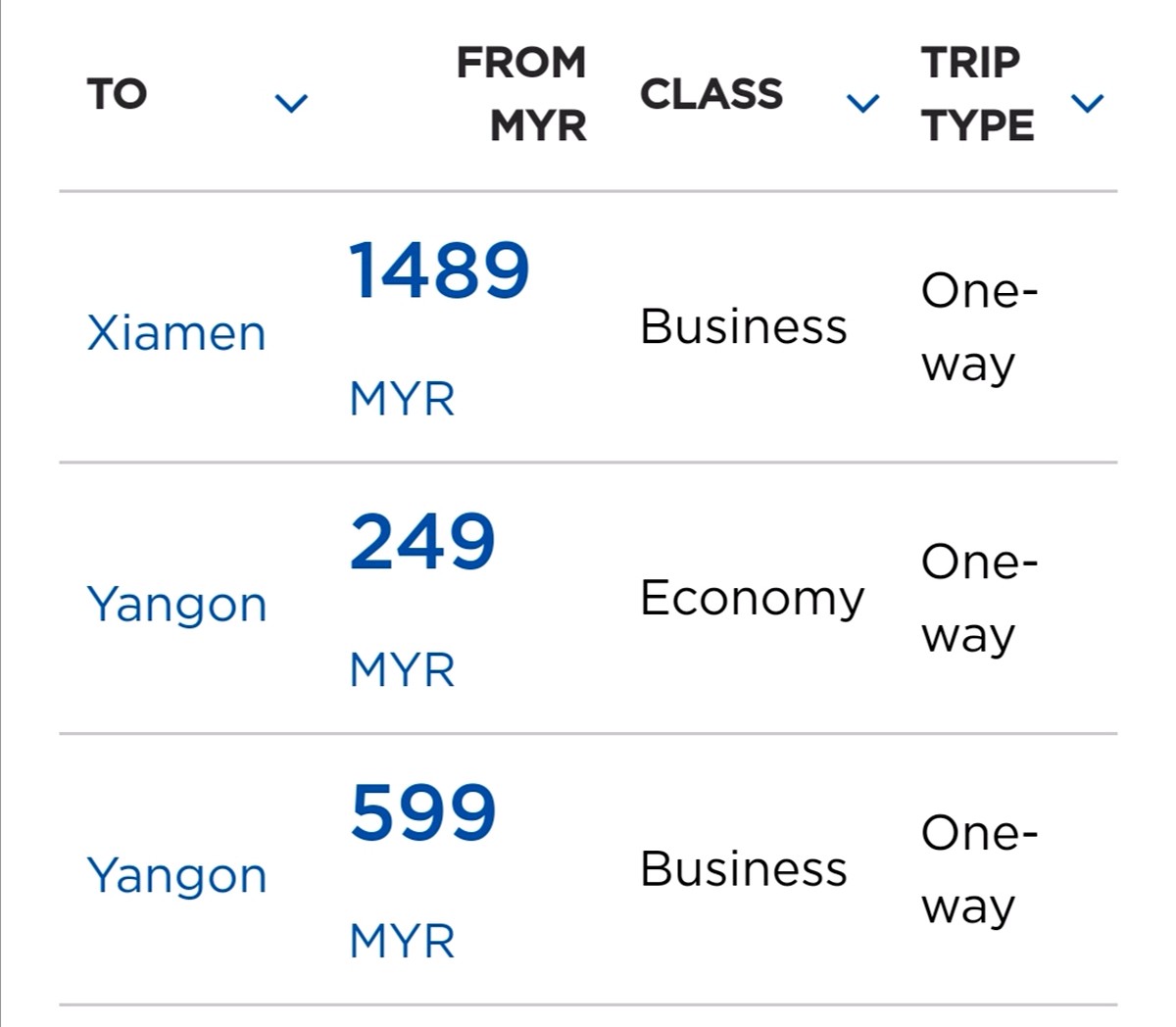1176x1027 pixels.
Task: Open the Yangon link in the Economy row
Action: pos(176,605)
